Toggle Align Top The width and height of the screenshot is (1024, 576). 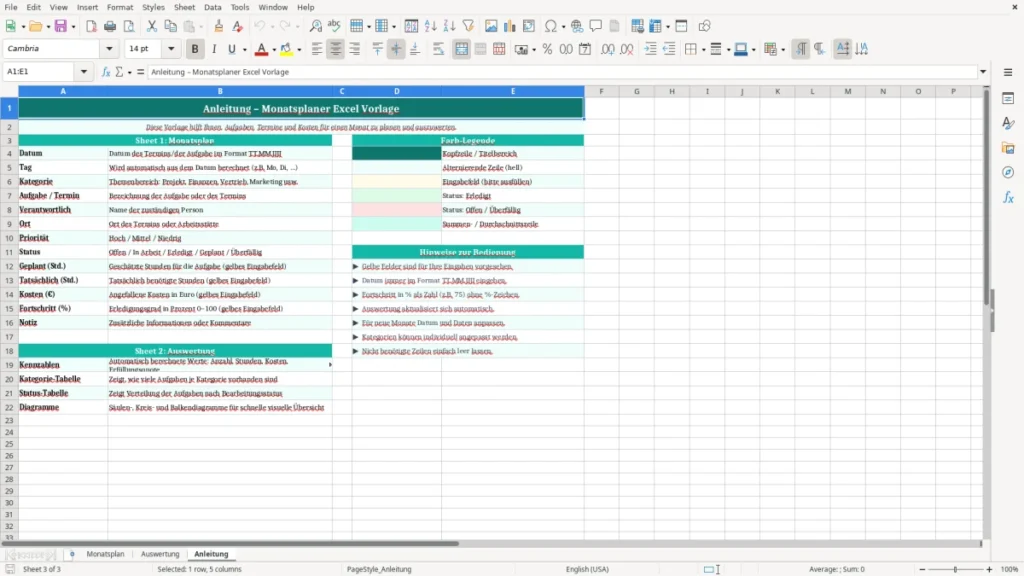click(x=377, y=49)
